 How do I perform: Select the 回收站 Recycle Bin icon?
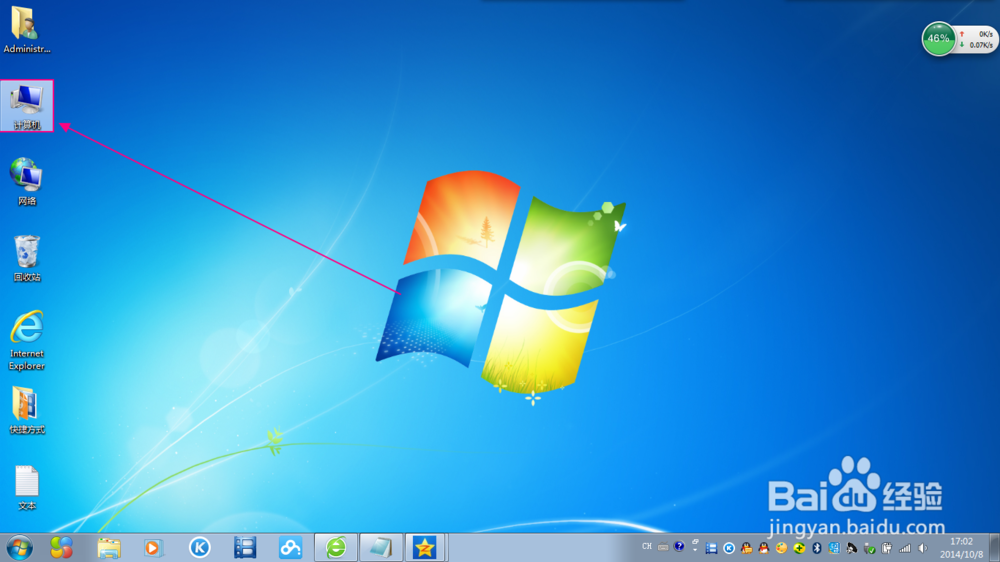tap(27, 258)
